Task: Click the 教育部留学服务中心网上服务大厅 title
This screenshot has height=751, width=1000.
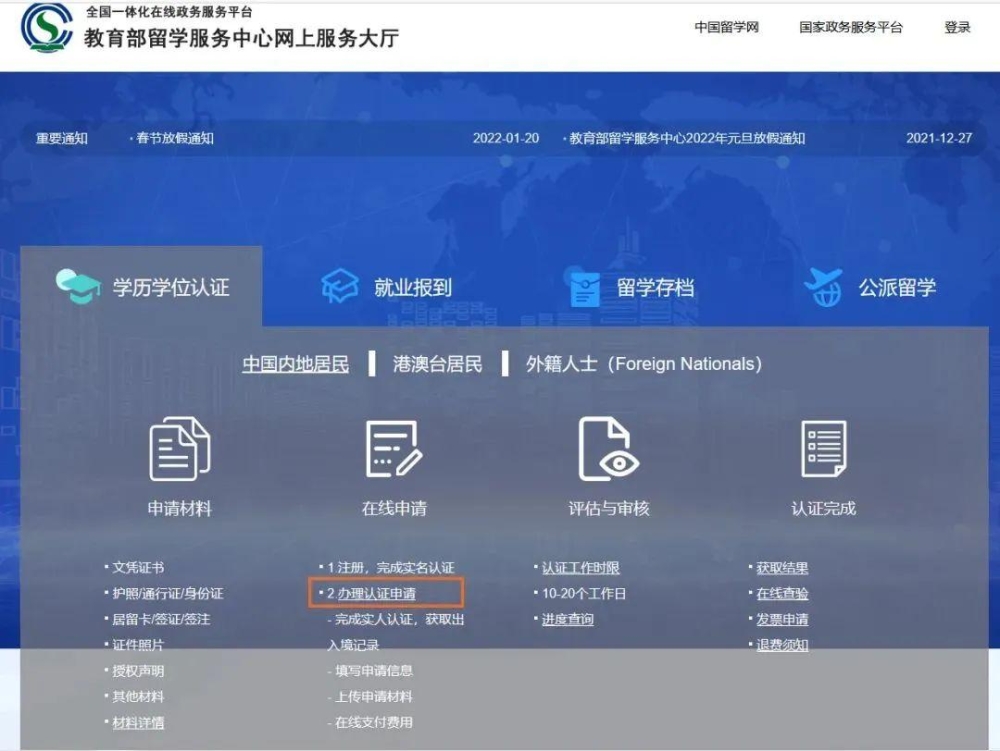Action: click(x=241, y=38)
